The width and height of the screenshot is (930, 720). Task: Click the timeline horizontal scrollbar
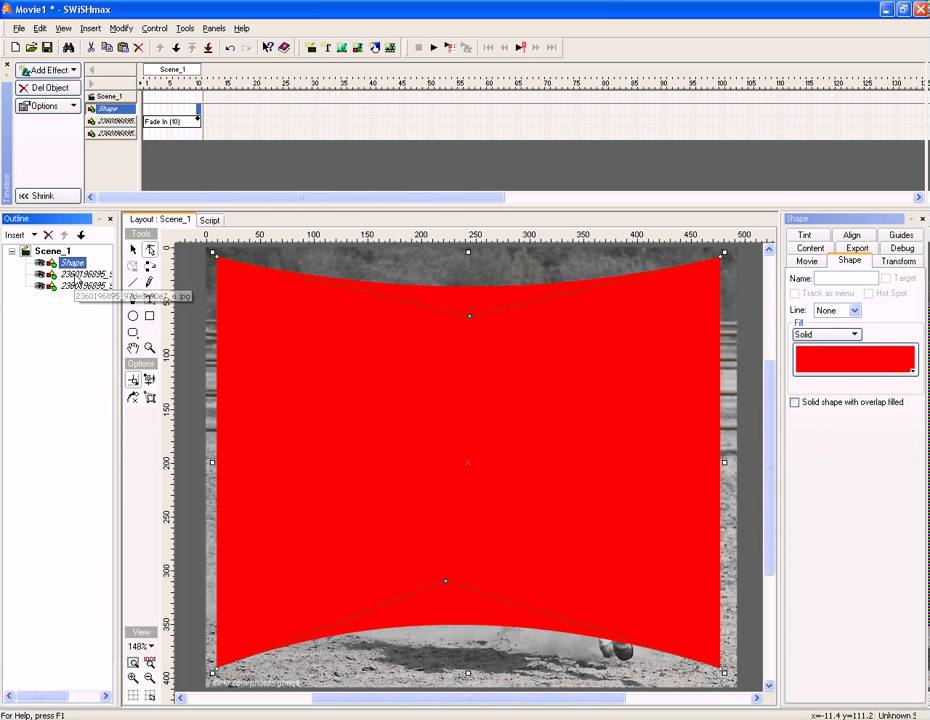click(x=301, y=197)
